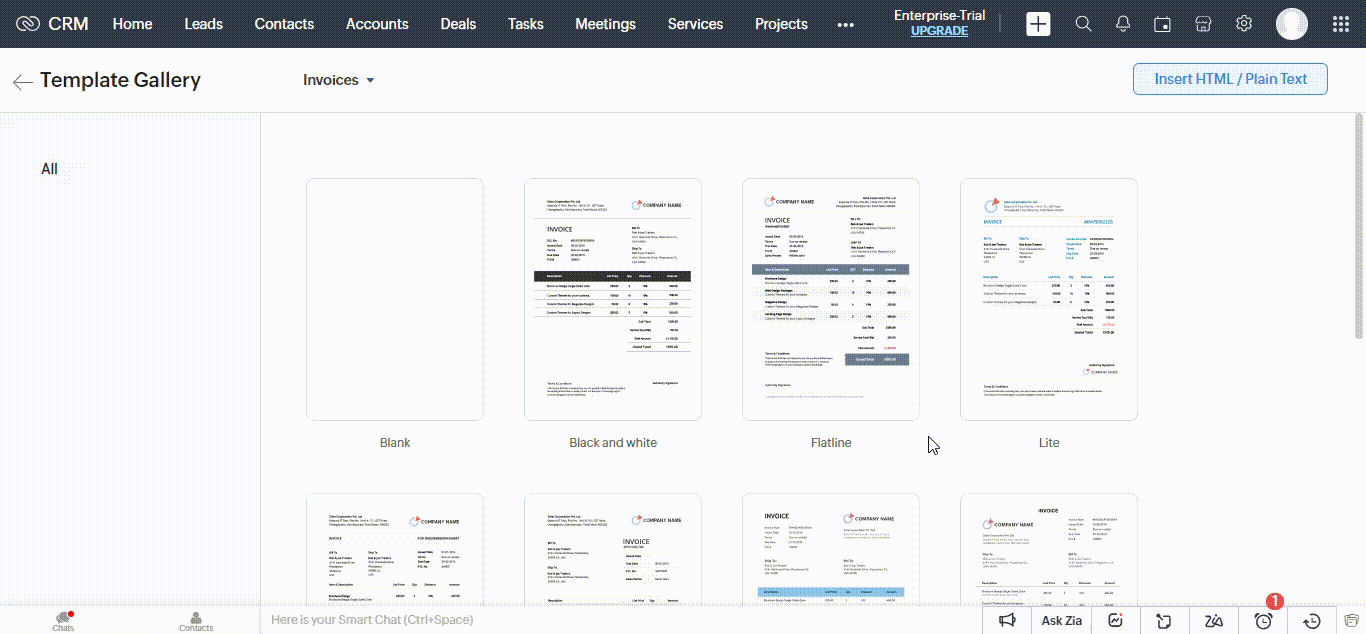
Task: Open the Invoices module dropdown
Action: (339, 79)
